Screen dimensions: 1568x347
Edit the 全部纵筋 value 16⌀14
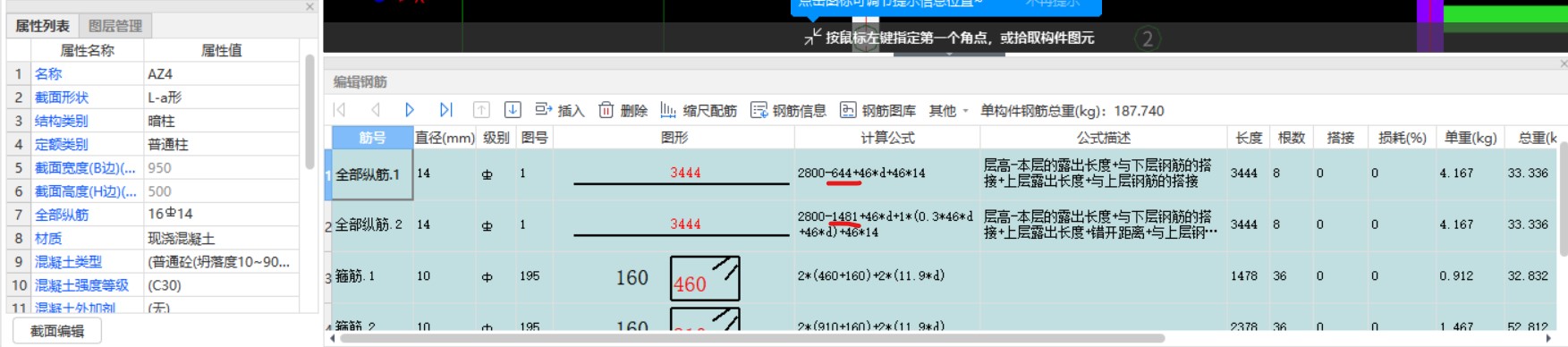point(221,214)
